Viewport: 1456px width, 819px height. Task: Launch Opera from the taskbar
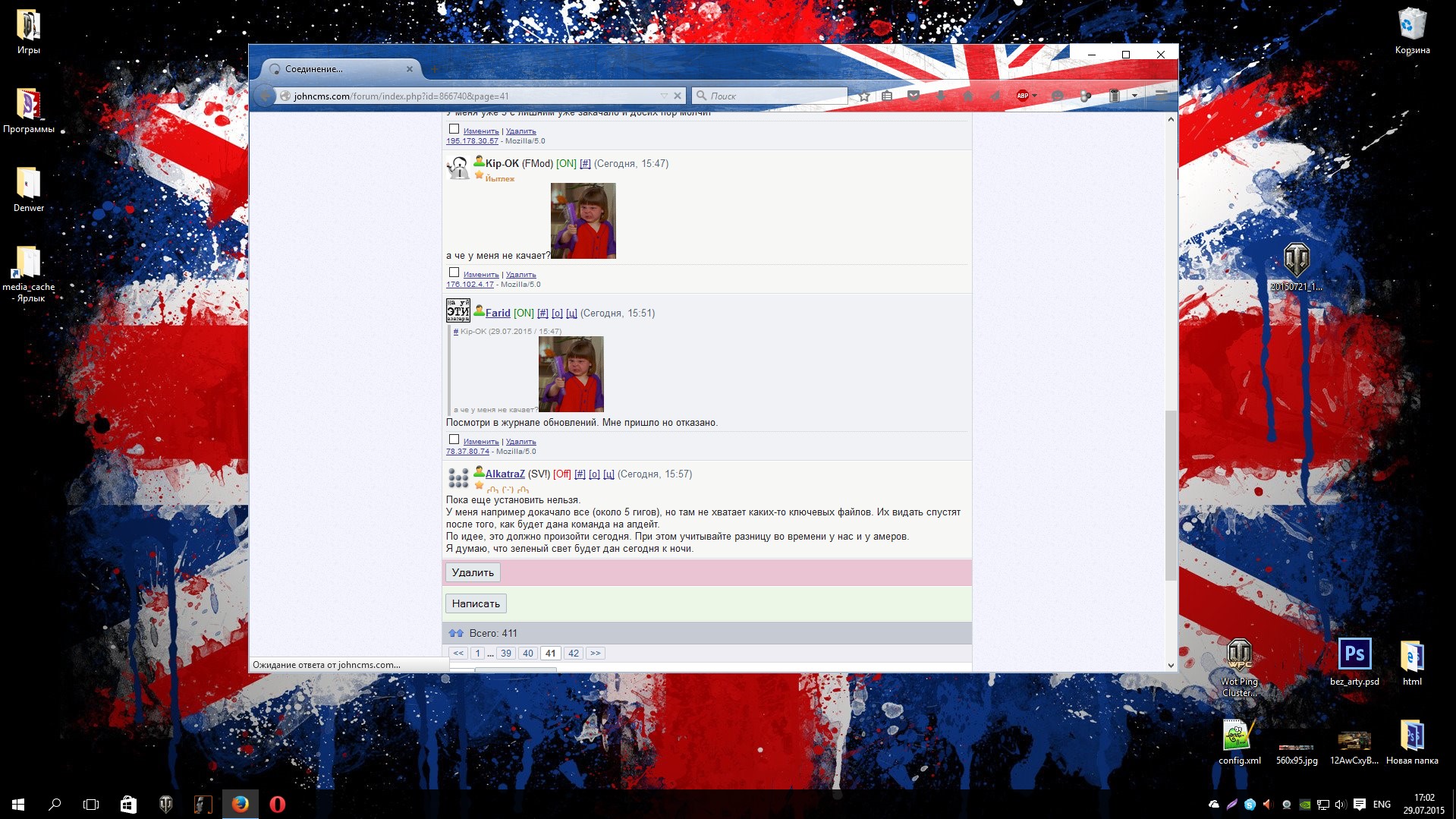click(278, 804)
